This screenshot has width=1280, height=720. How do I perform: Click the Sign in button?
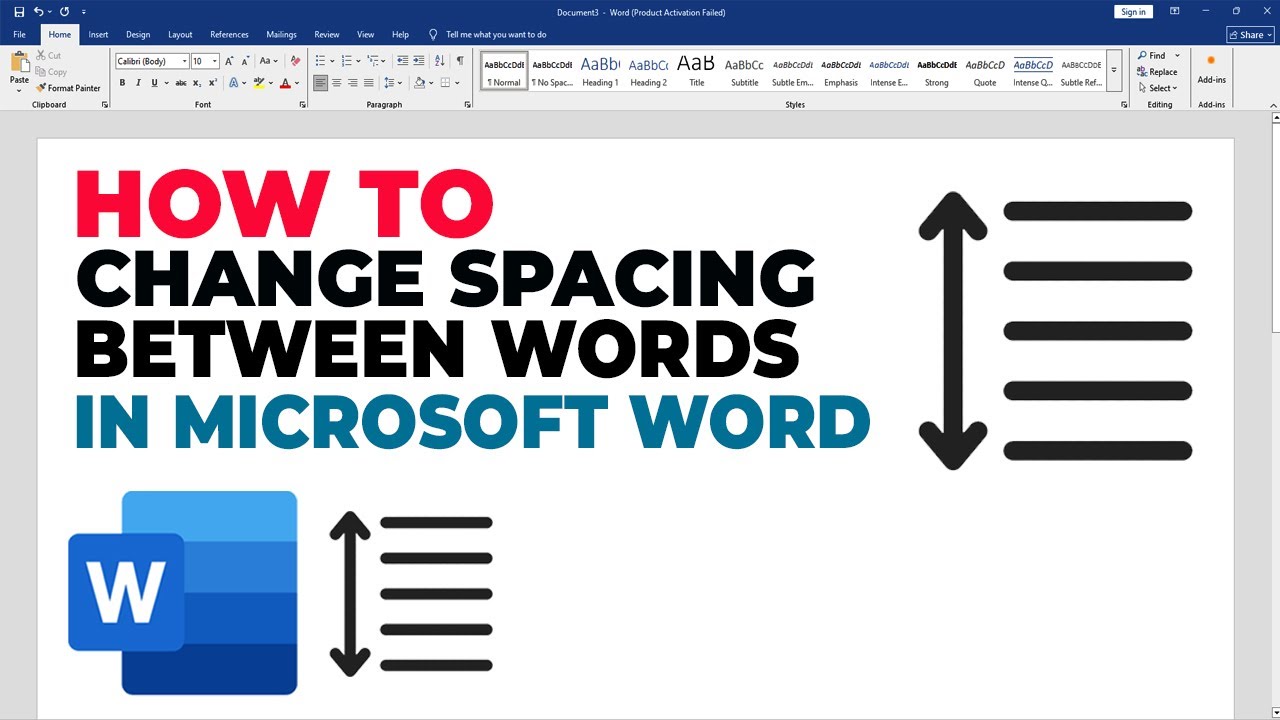pos(1133,12)
